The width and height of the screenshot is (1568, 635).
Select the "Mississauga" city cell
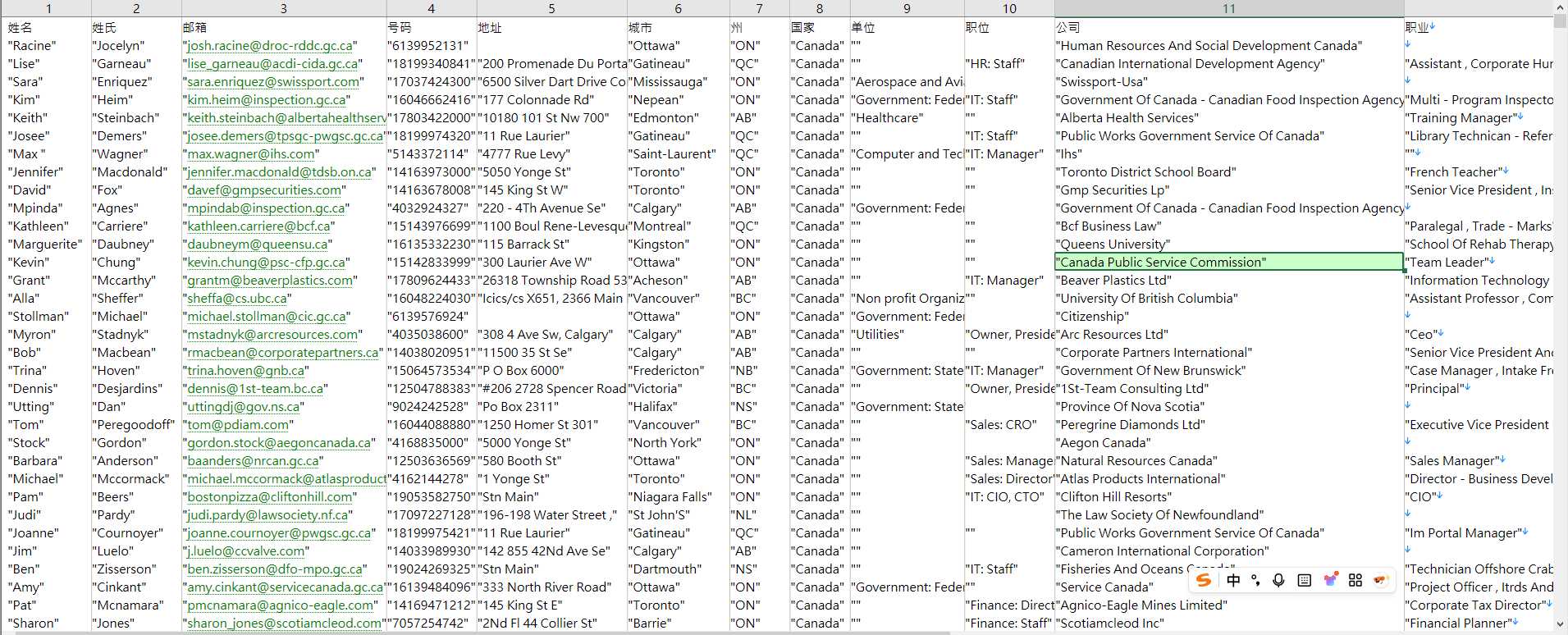(678, 82)
